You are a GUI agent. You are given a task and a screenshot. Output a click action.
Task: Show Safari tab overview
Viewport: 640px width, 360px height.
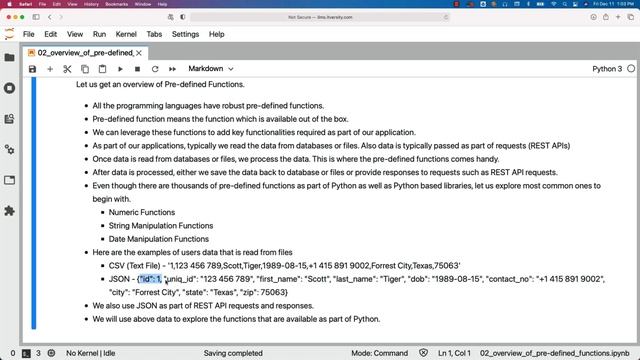[631, 17]
